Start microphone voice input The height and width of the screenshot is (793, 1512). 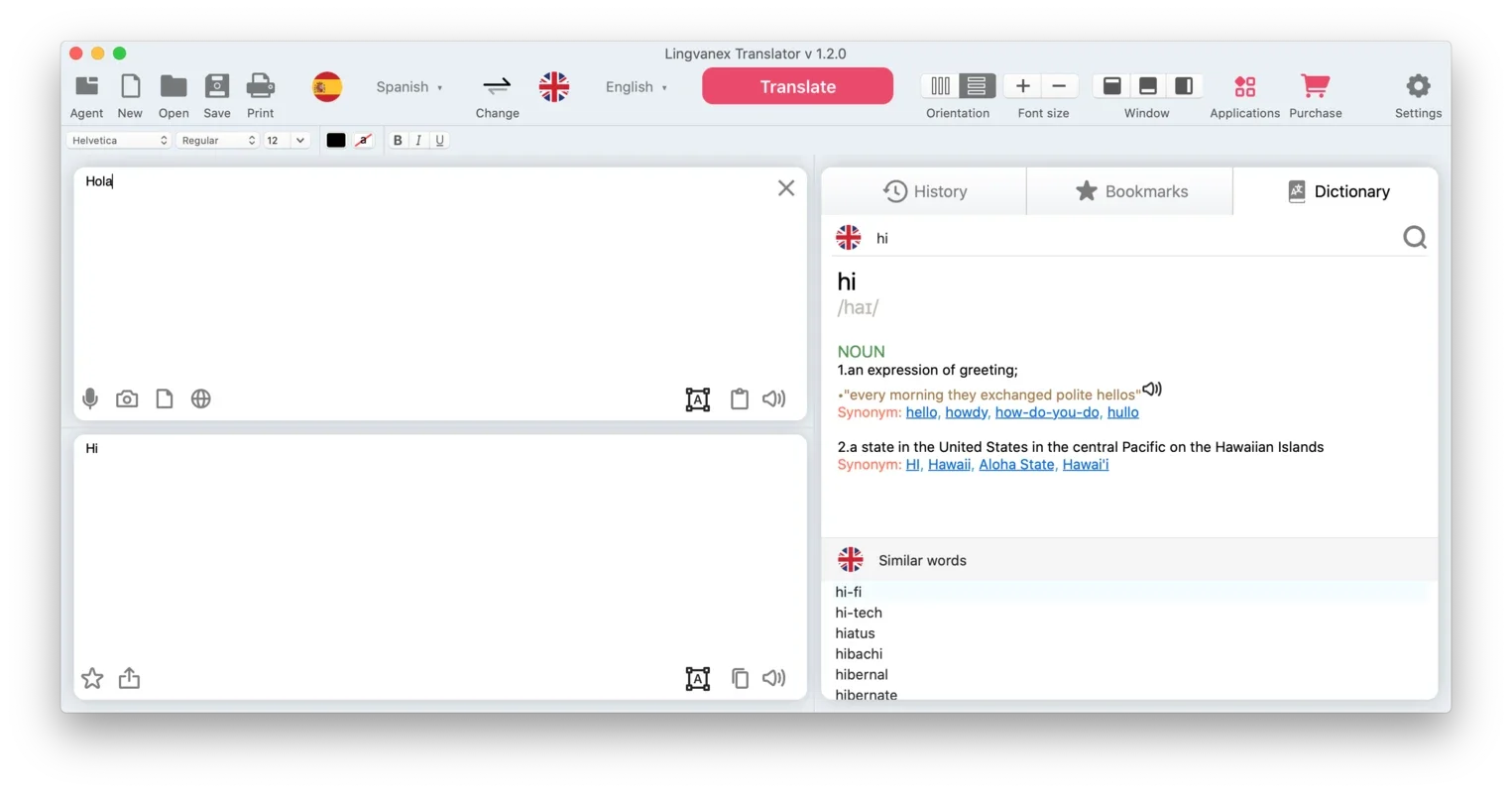tap(90, 398)
